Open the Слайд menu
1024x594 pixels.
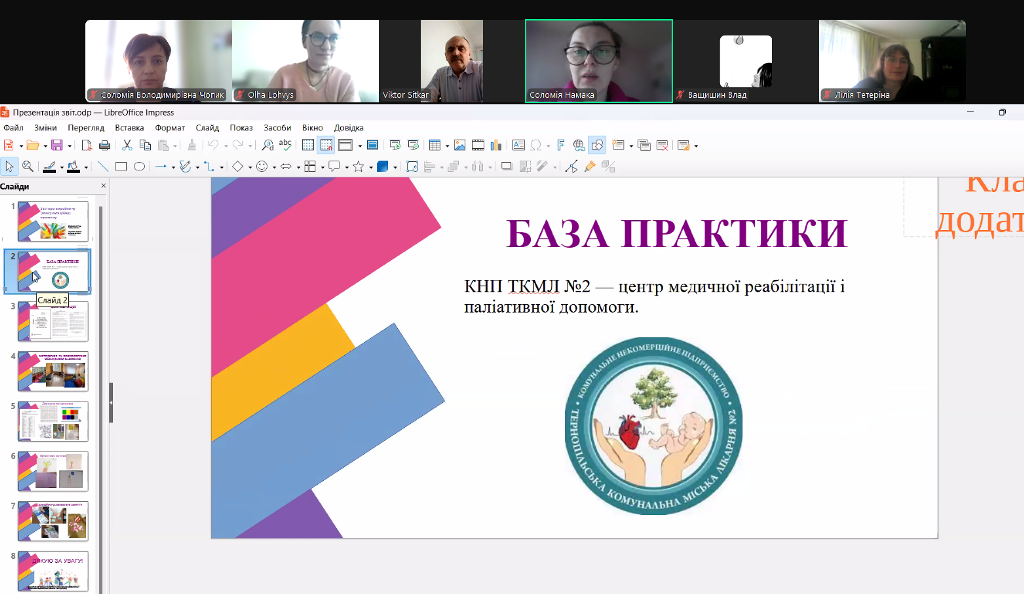[205, 127]
